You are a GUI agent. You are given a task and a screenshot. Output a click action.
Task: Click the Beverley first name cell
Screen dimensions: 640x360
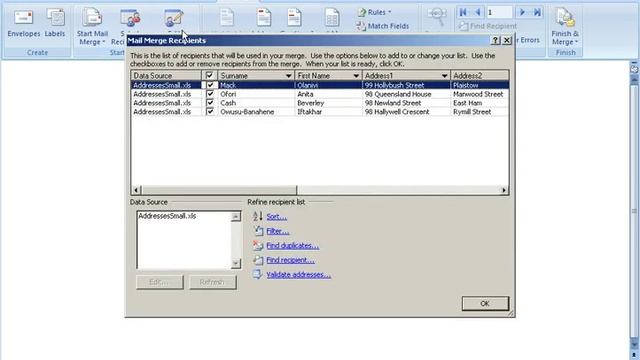[328, 103]
